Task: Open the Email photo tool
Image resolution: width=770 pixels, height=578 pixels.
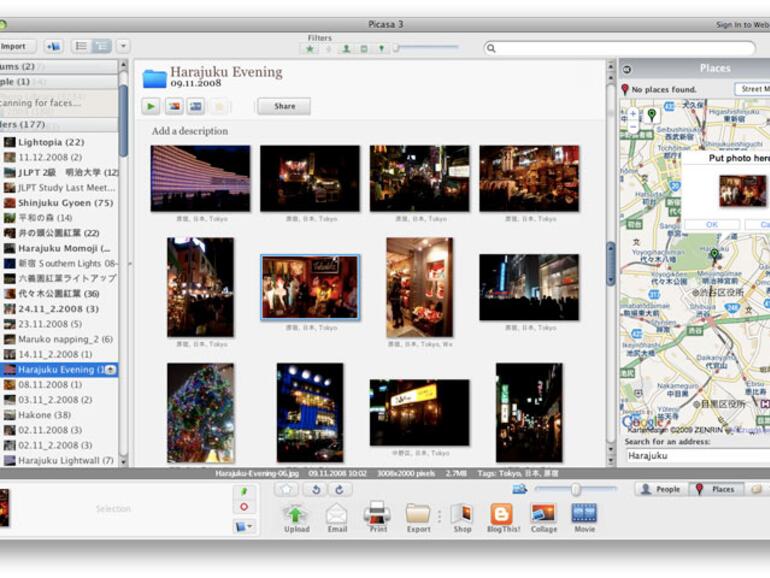Action: pyautogui.click(x=337, y=514)
